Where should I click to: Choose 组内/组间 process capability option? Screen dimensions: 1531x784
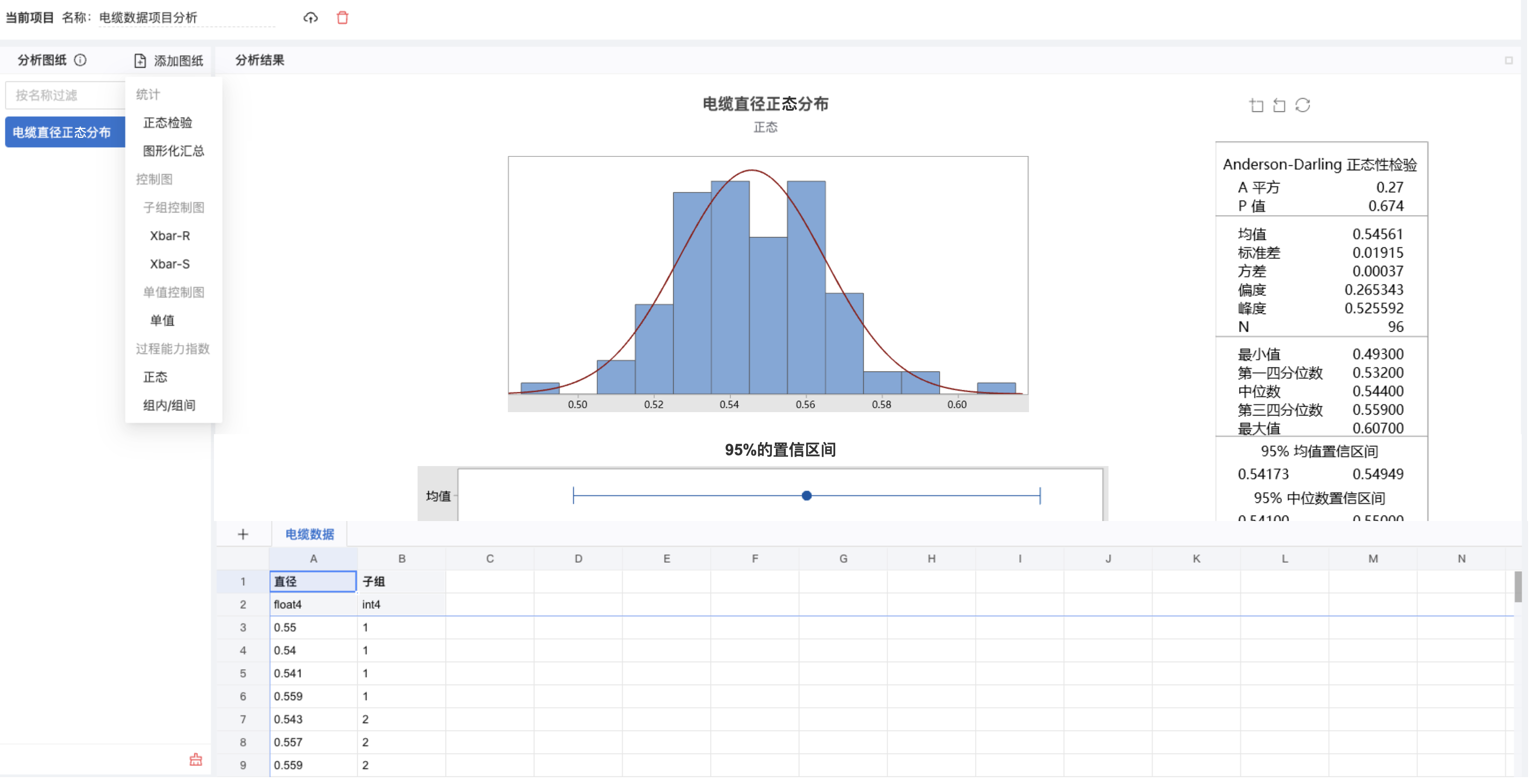point(169,405)
